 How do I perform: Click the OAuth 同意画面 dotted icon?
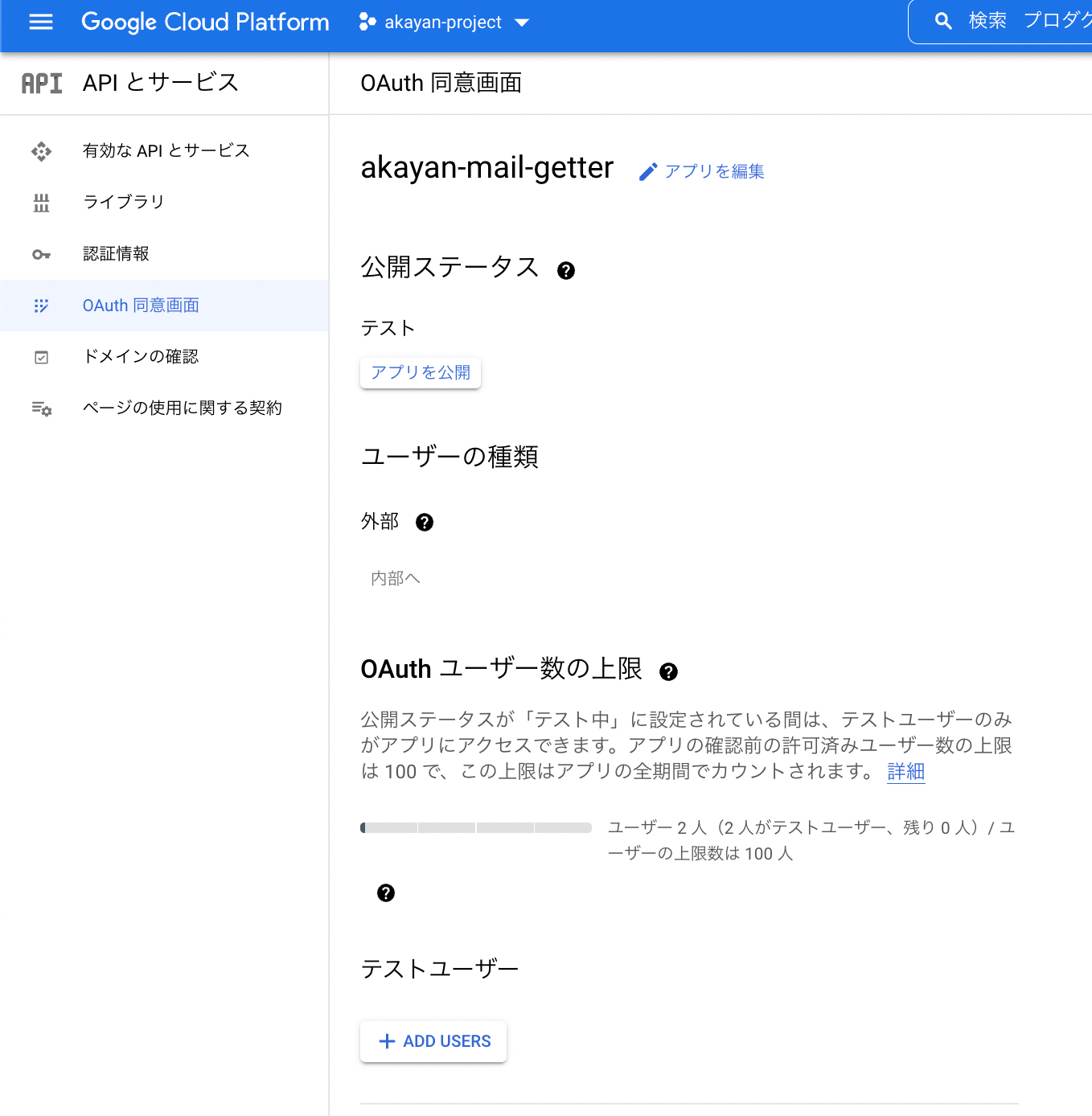pyautogui.click(x=41, y=306)
